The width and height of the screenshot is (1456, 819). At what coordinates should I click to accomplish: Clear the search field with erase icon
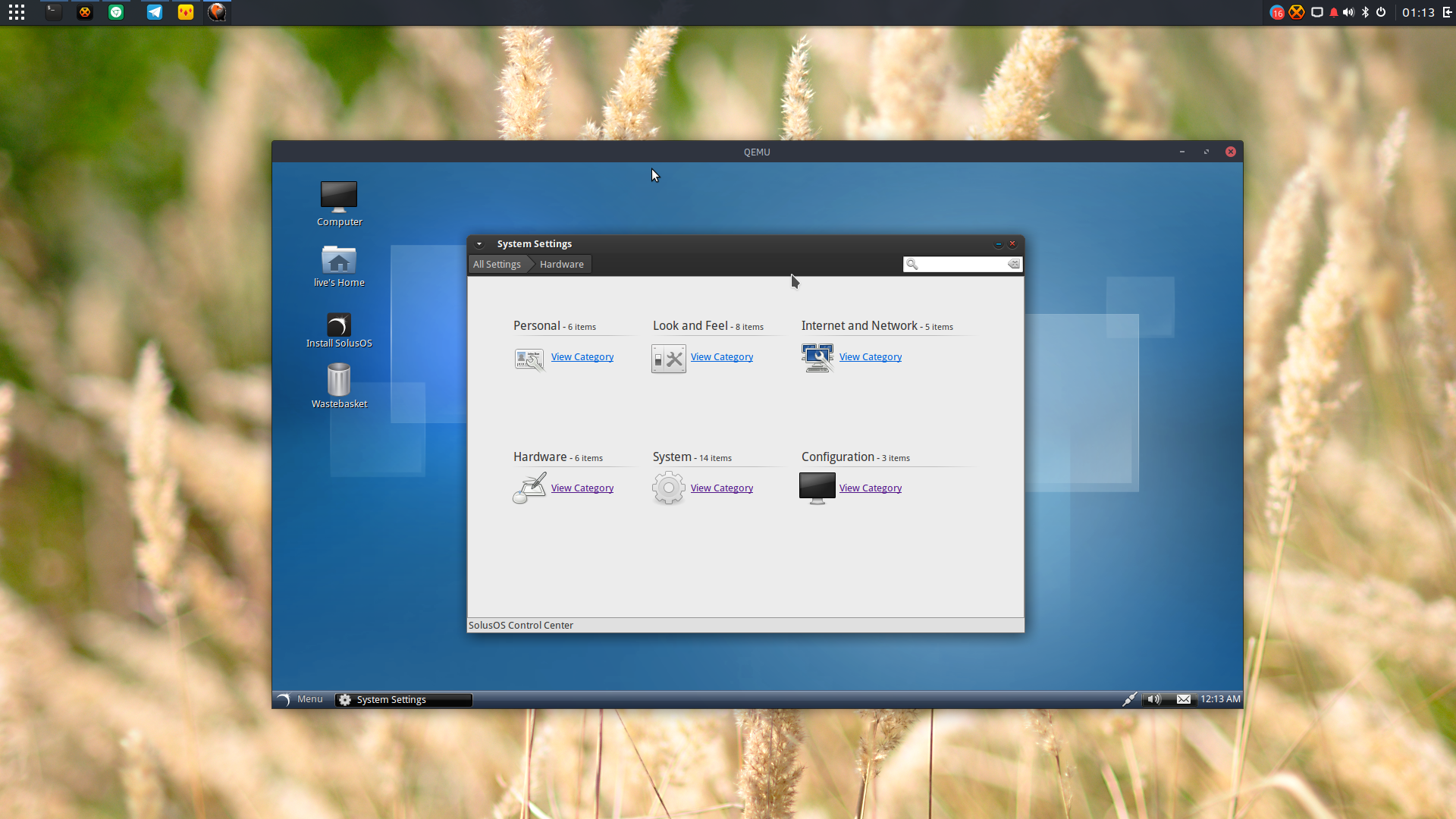[x=1014, y=264]
